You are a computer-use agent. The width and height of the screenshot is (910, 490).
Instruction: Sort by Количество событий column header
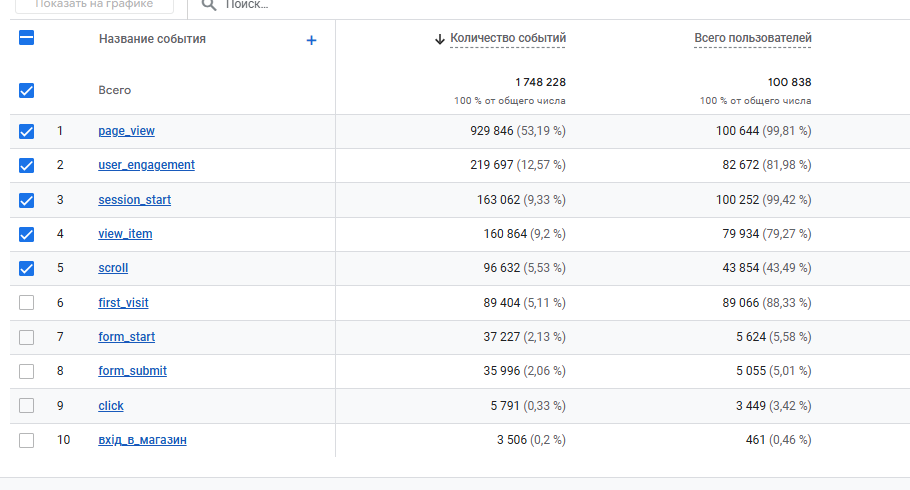[x=508, y=39]
